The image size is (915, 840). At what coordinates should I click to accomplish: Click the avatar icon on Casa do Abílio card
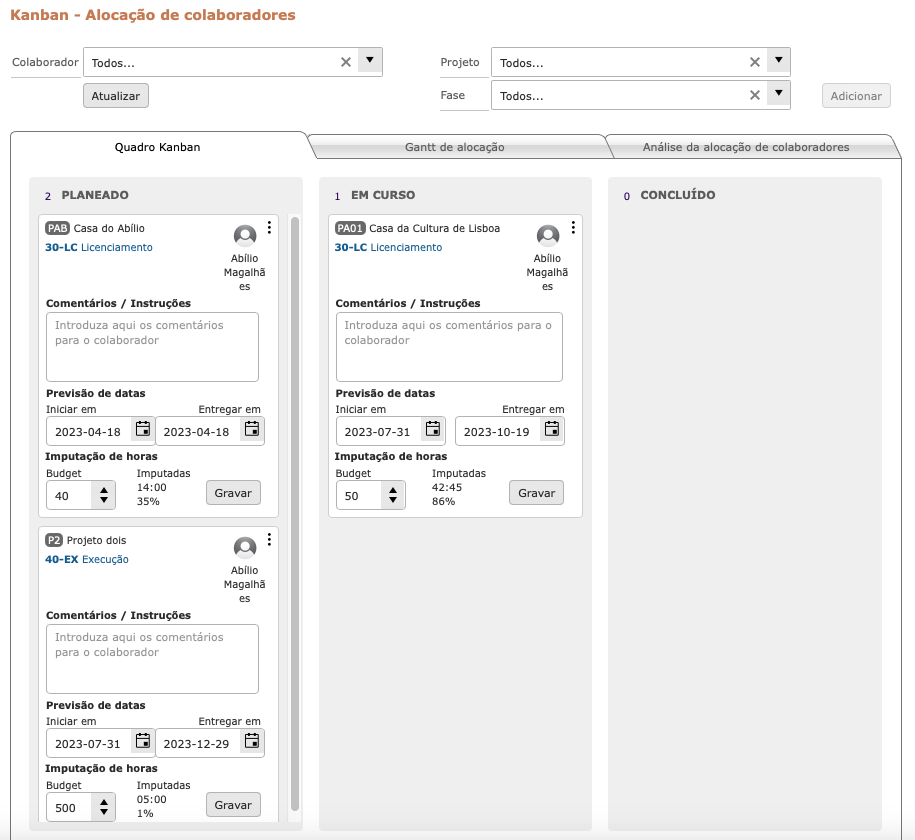[245, 236]
